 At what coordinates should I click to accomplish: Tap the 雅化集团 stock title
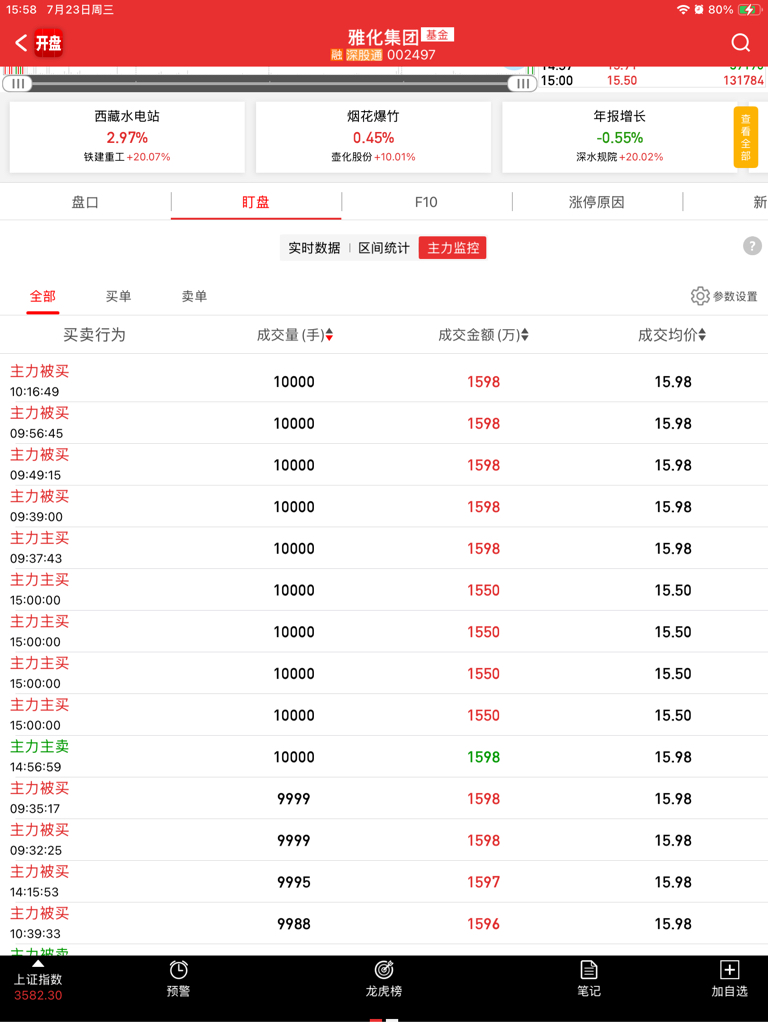(383, 37)
